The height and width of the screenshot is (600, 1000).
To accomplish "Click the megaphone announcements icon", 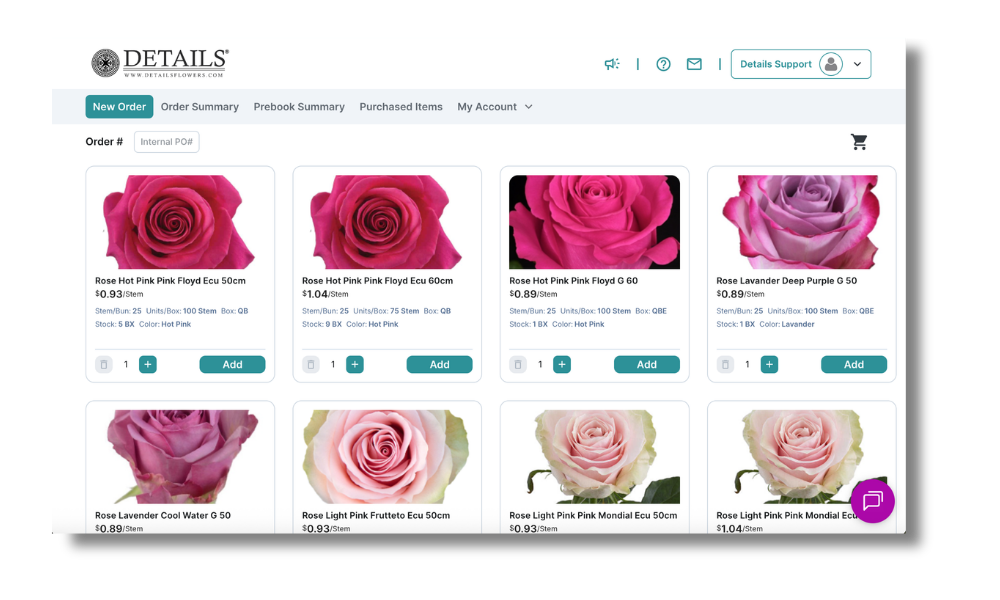I will pos(612,64).
